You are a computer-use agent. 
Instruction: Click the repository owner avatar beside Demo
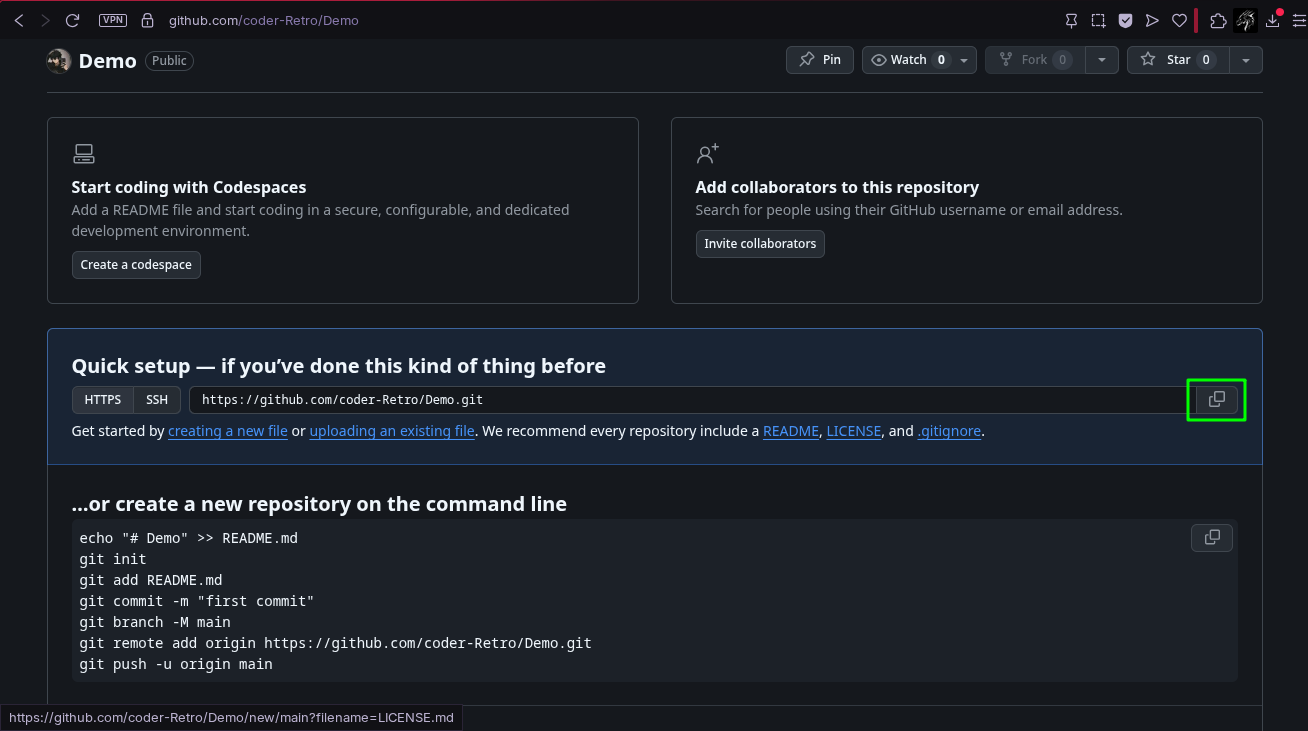59,60
